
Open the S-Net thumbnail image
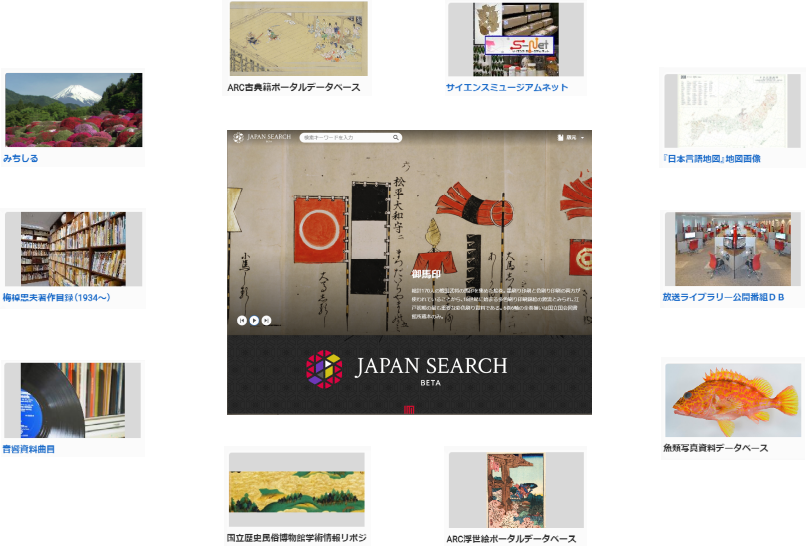(x=516, y=40)
